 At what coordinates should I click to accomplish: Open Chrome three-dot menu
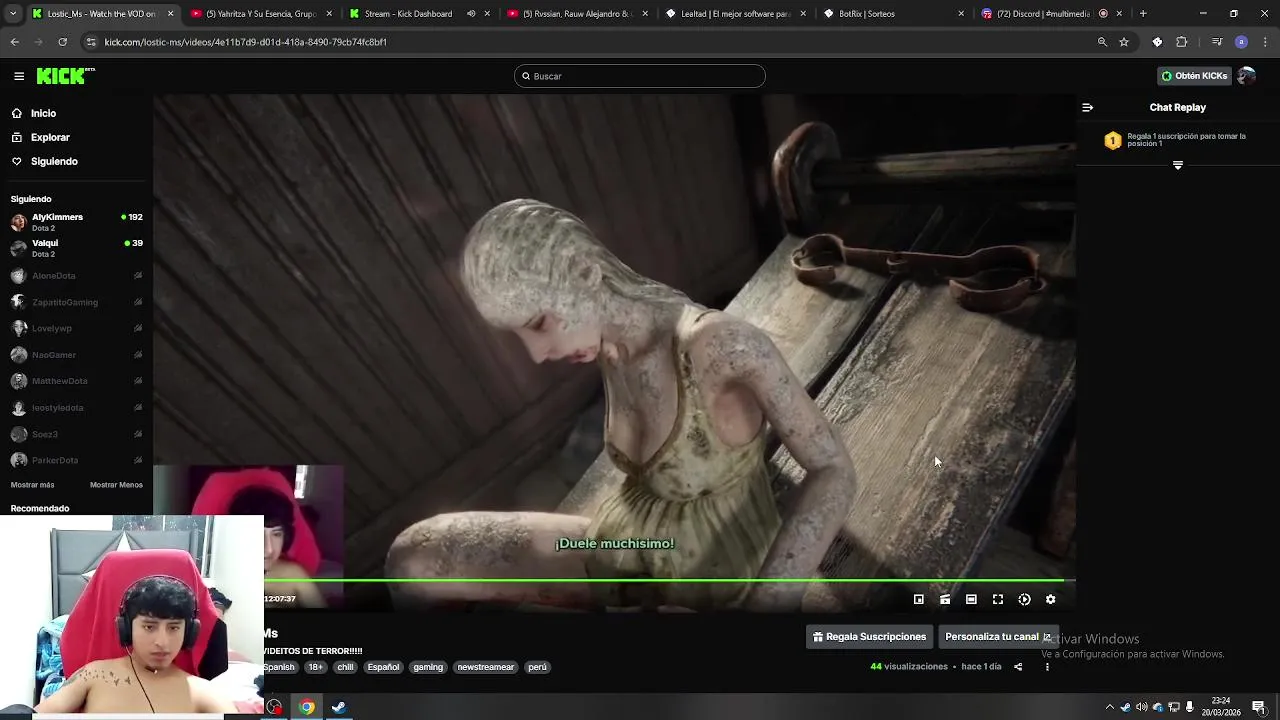pyautogui.click(x=1266, y=42)
